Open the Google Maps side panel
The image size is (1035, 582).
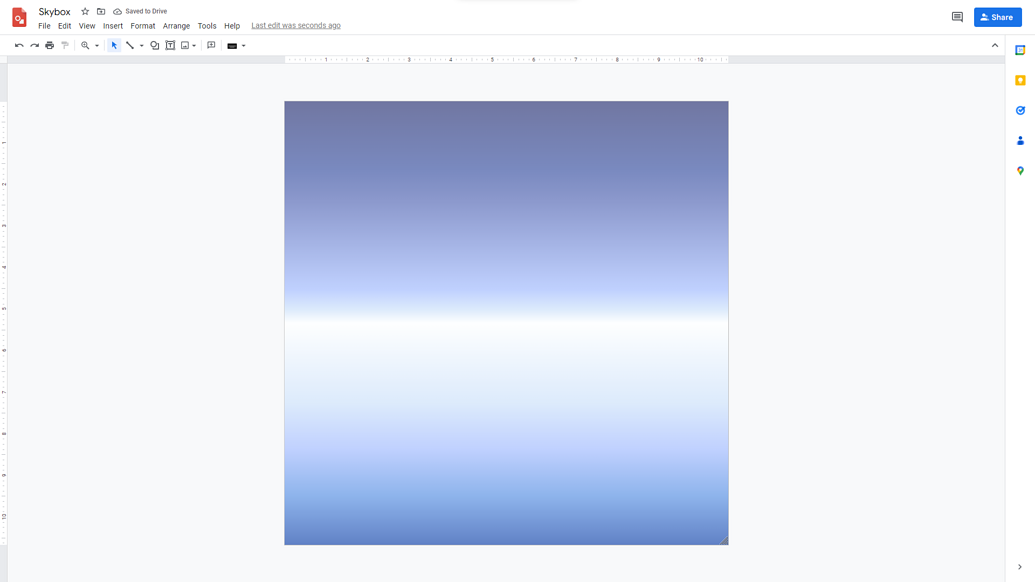click(x=1020, y=170)
